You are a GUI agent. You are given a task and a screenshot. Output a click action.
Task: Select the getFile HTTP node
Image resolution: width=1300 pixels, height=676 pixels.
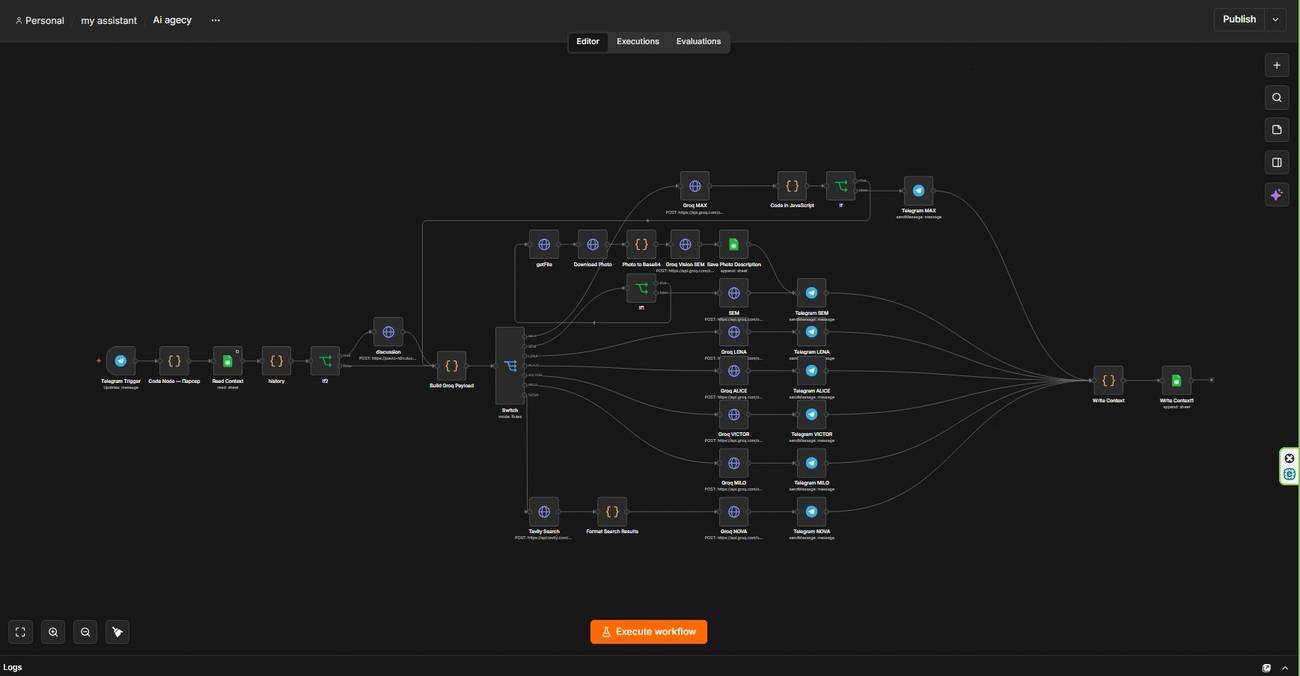click(x=544, y=244)
